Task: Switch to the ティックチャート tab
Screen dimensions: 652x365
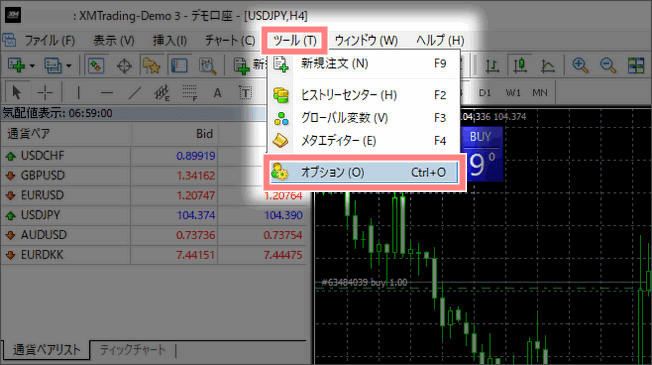Action: tap(132, 350)
